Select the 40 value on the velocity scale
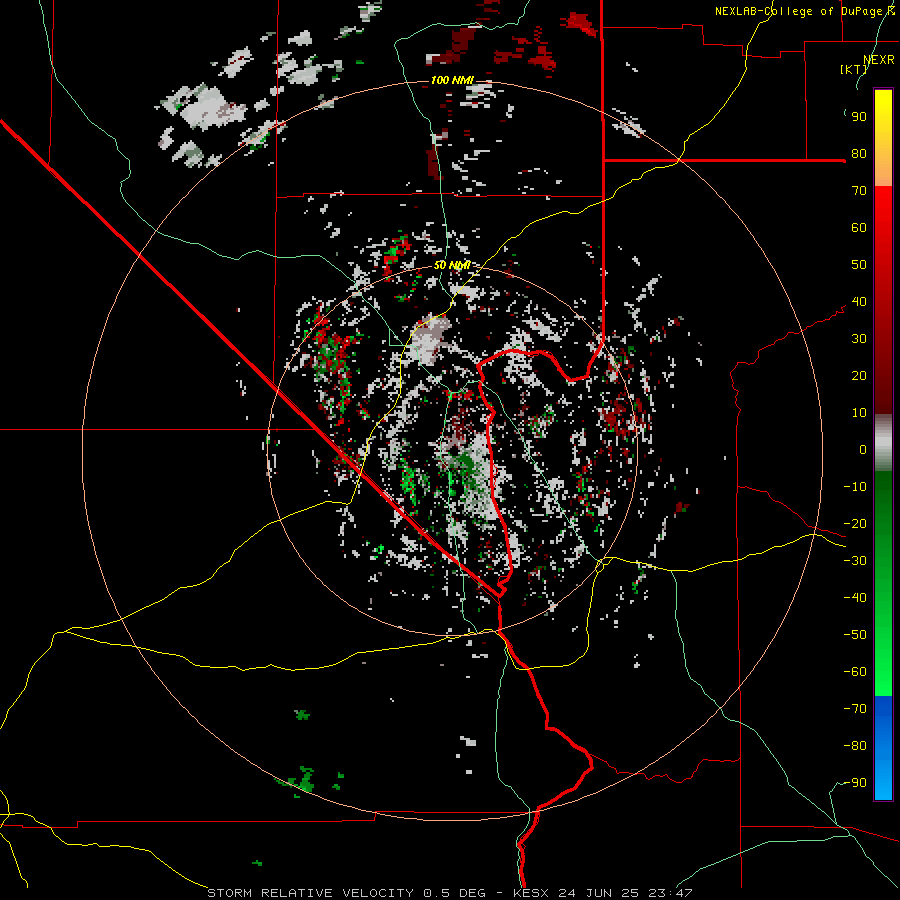Viewport: 900px width, 900px height. [x=859, y=302]
